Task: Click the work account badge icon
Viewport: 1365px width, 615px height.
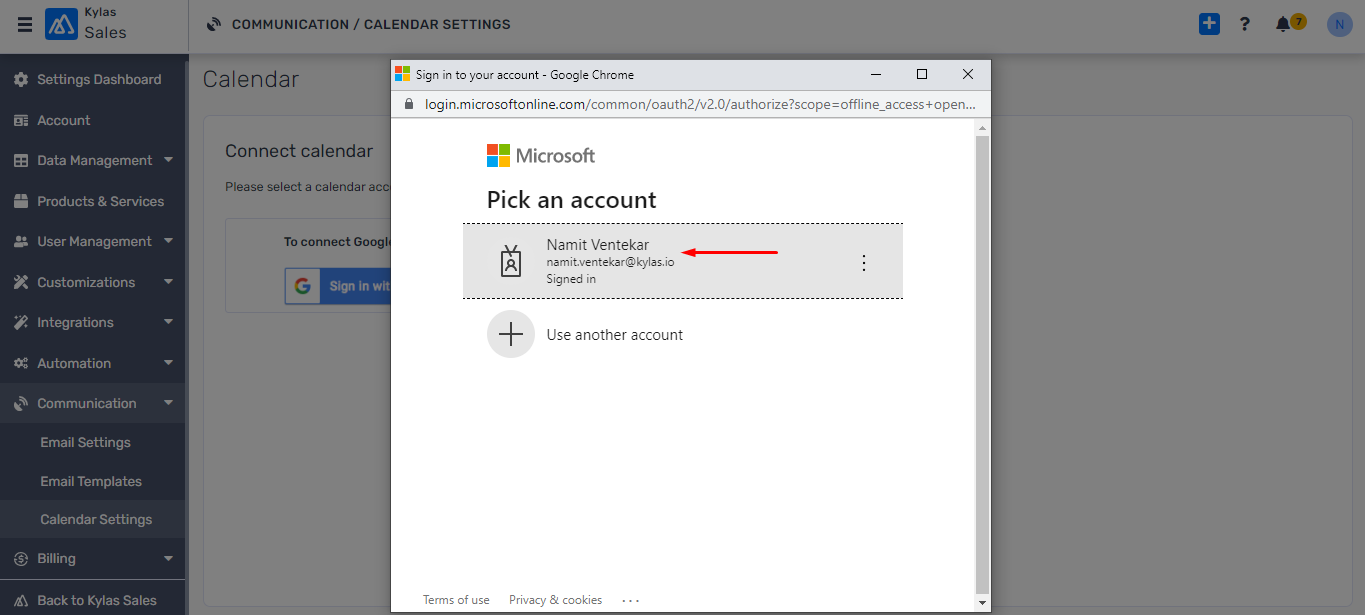Action: [x=511, y=261]
